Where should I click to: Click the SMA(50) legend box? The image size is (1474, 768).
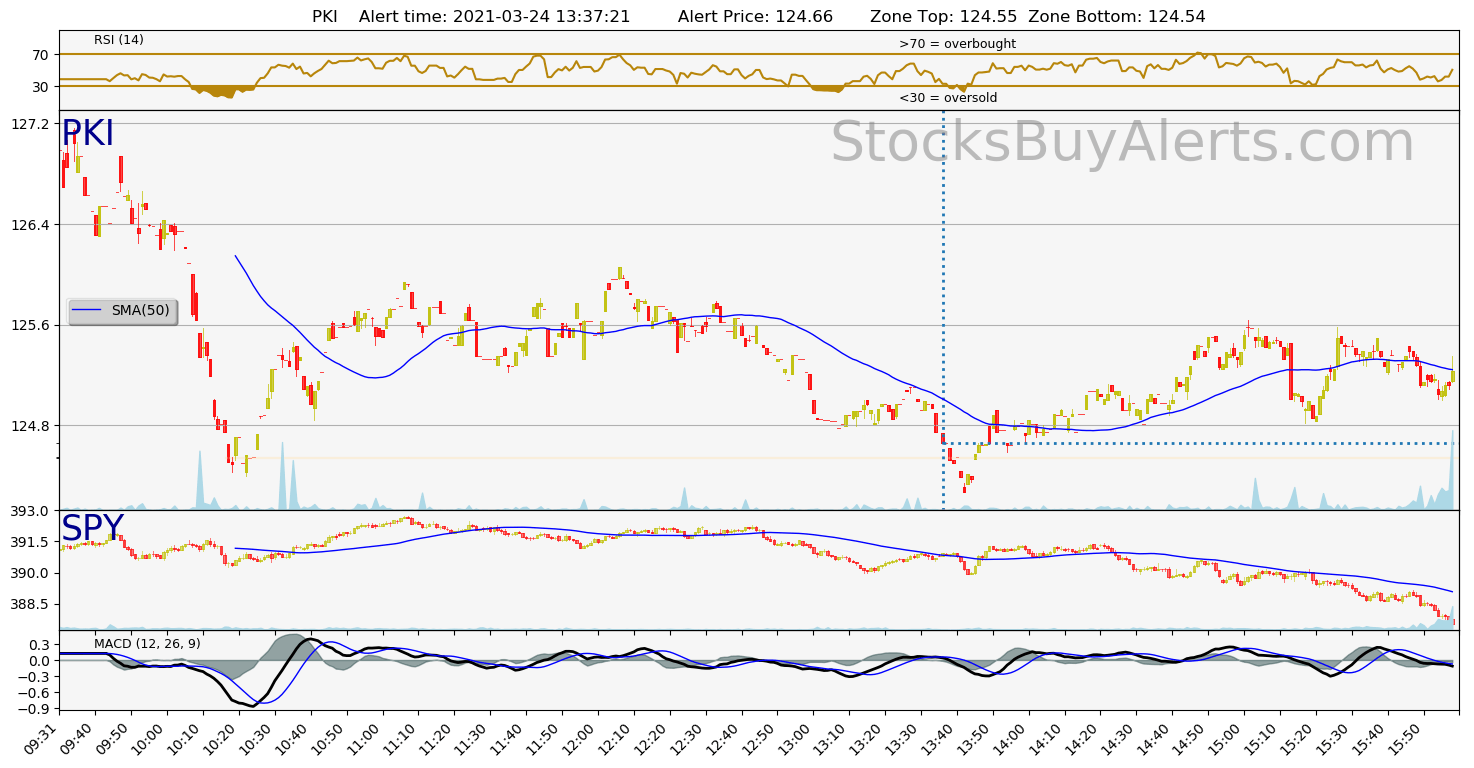coord(122,311)
